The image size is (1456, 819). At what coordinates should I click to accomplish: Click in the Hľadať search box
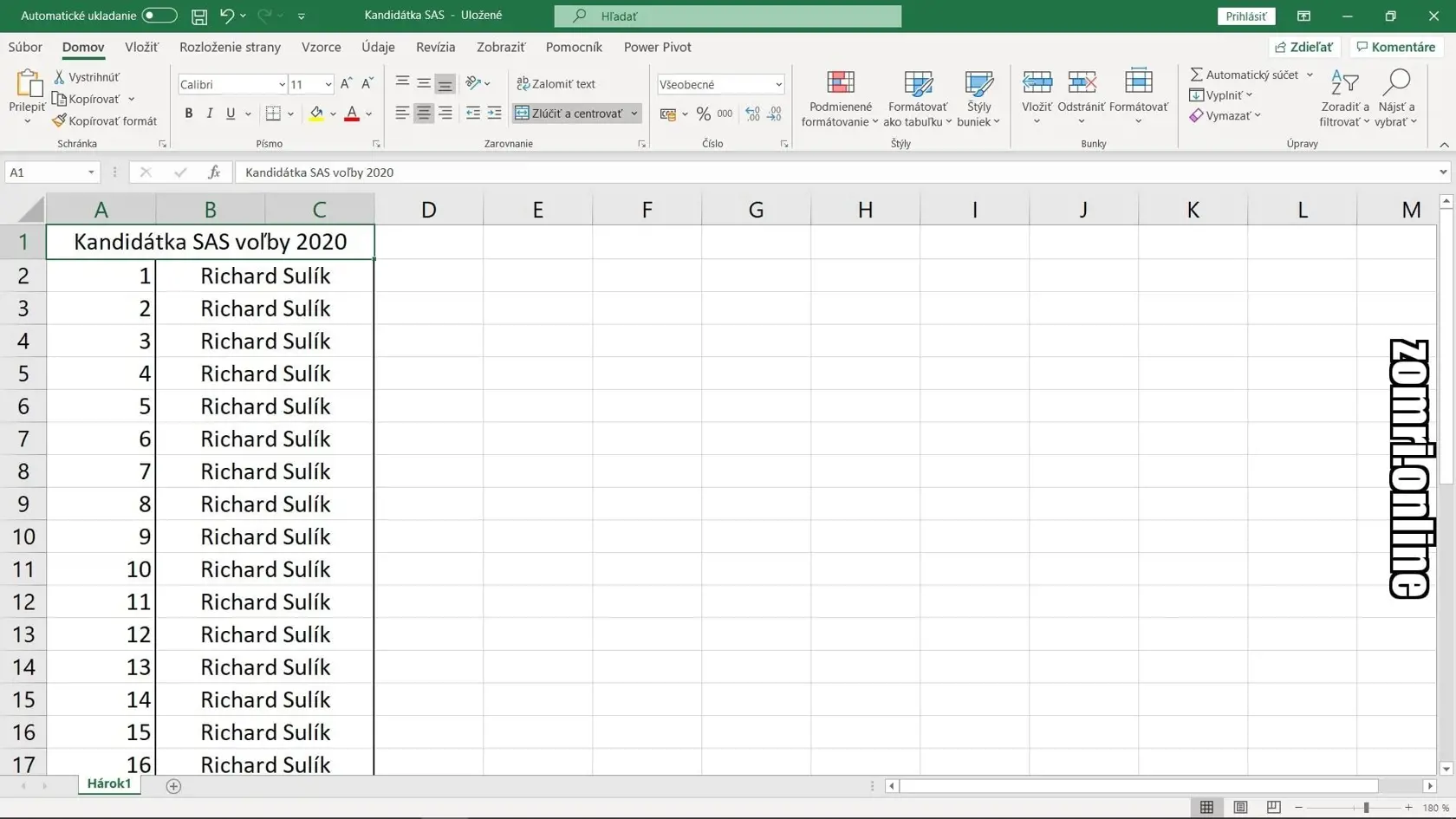click(727, 16)
